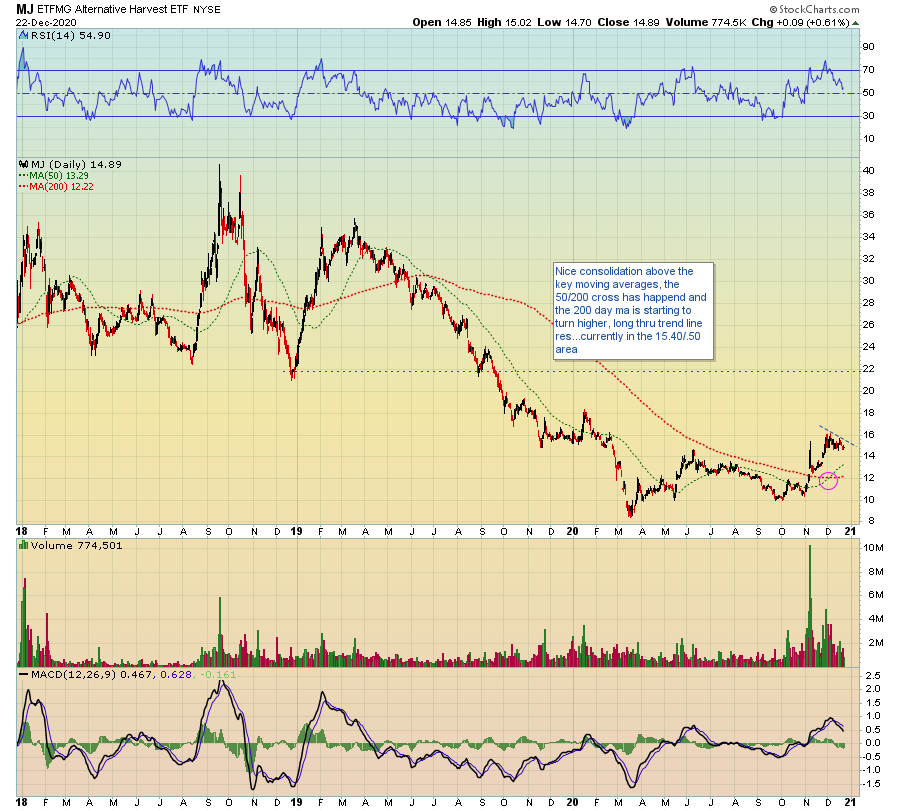
Task: Click the NYSE exchange label
Action: tap(207, 10)
